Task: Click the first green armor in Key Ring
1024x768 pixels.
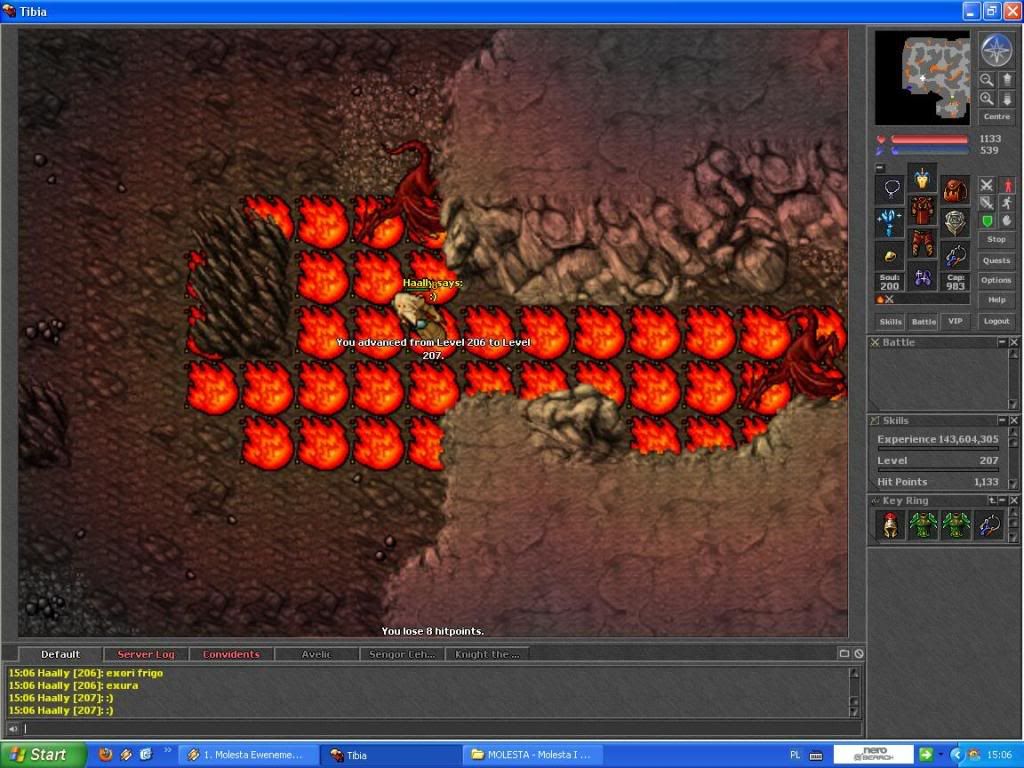Action: (923, 525)
